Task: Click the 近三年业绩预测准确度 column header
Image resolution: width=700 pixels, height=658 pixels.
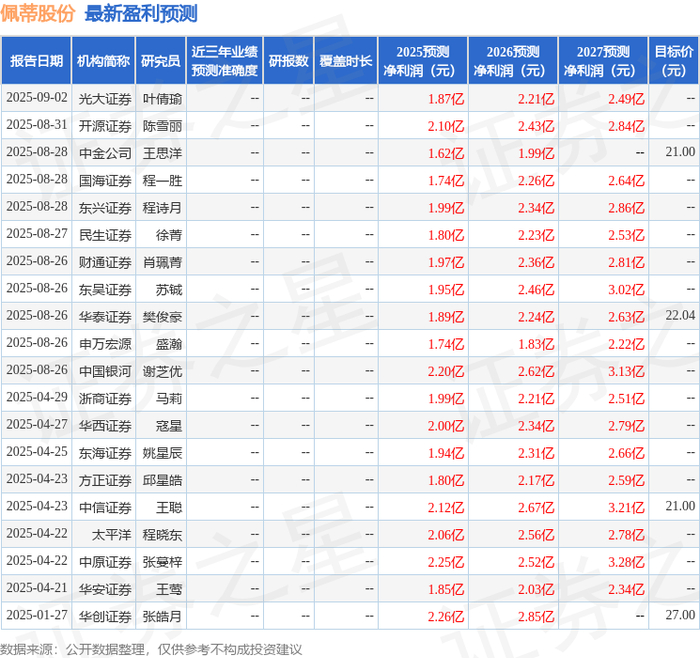Action: coord(225,61)
